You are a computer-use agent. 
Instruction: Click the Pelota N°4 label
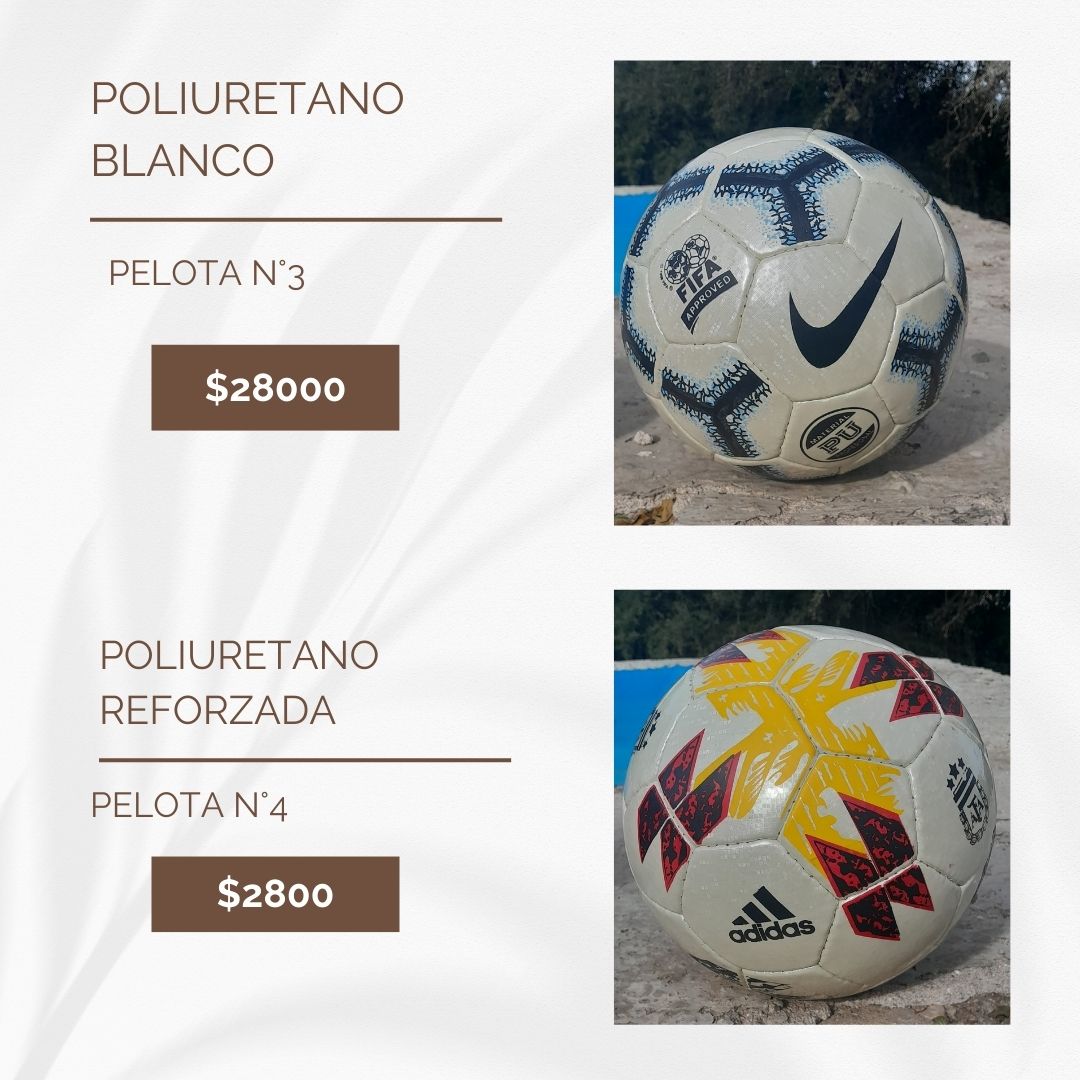pyautogui.click(x=189, y=805)
